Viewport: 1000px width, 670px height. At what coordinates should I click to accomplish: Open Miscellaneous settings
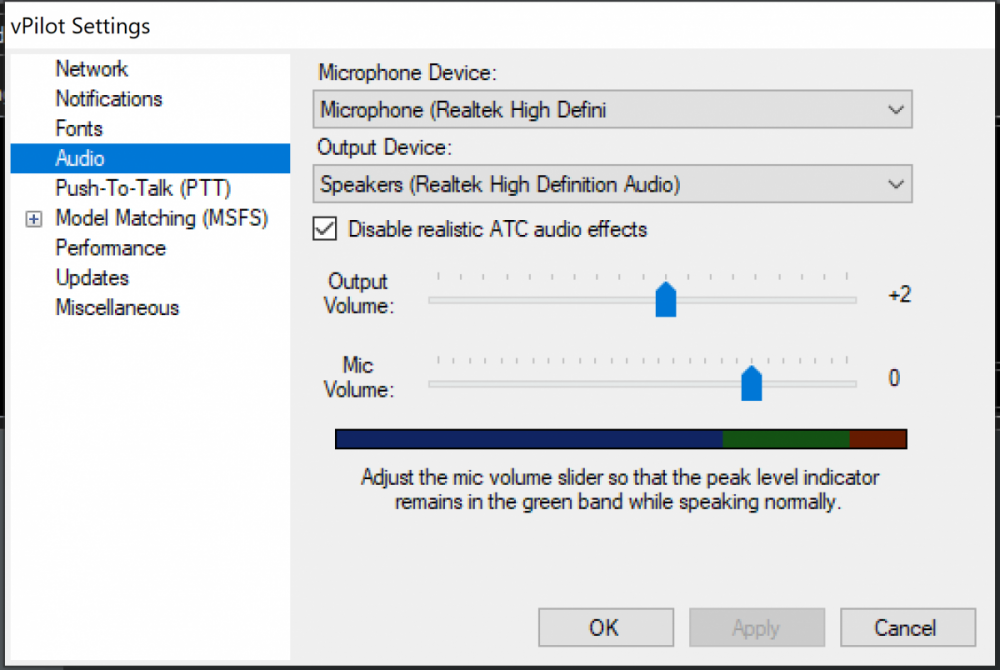click(x=117, y=308)
